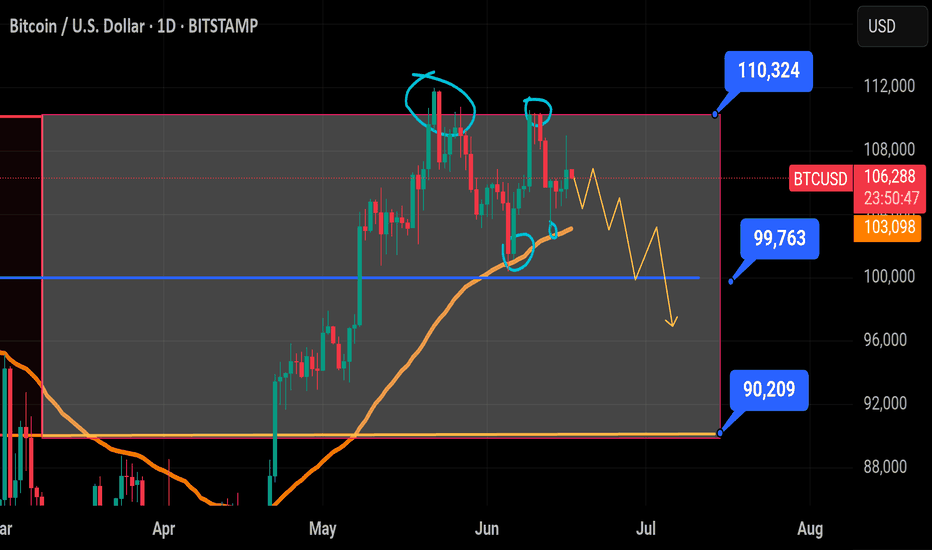Click the May label on time axis
This screenshot has height=550, width=932.
[x=323, y=529]
